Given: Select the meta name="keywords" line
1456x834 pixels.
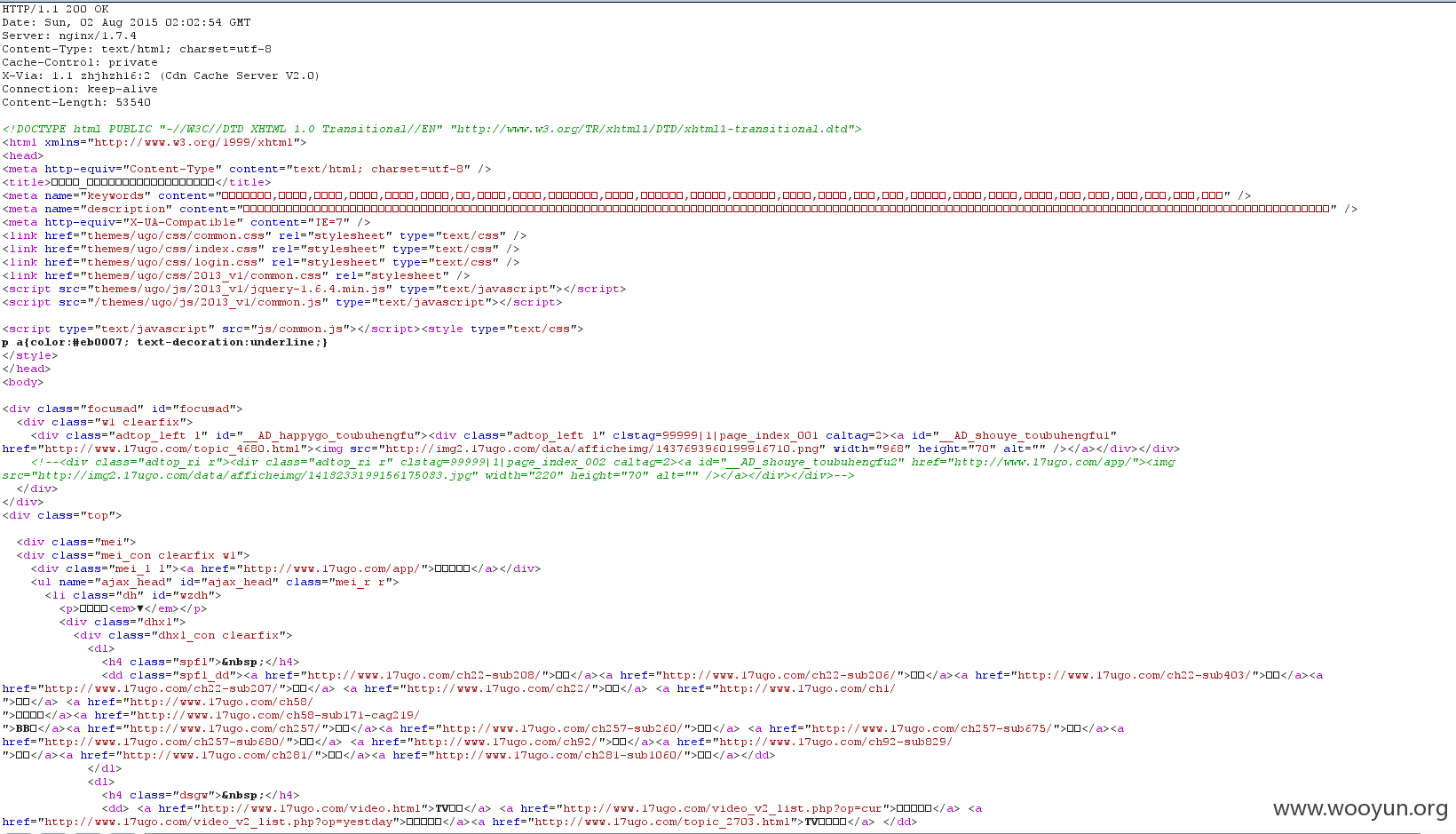Looking at the screenshot, I should (x=627, y=195).
